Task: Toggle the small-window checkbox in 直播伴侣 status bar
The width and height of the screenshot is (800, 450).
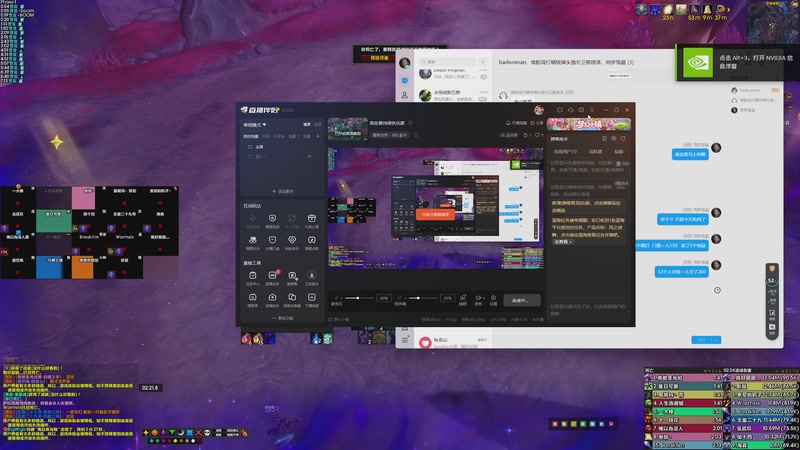Action: pyautogui.click(x=330, y=319)
